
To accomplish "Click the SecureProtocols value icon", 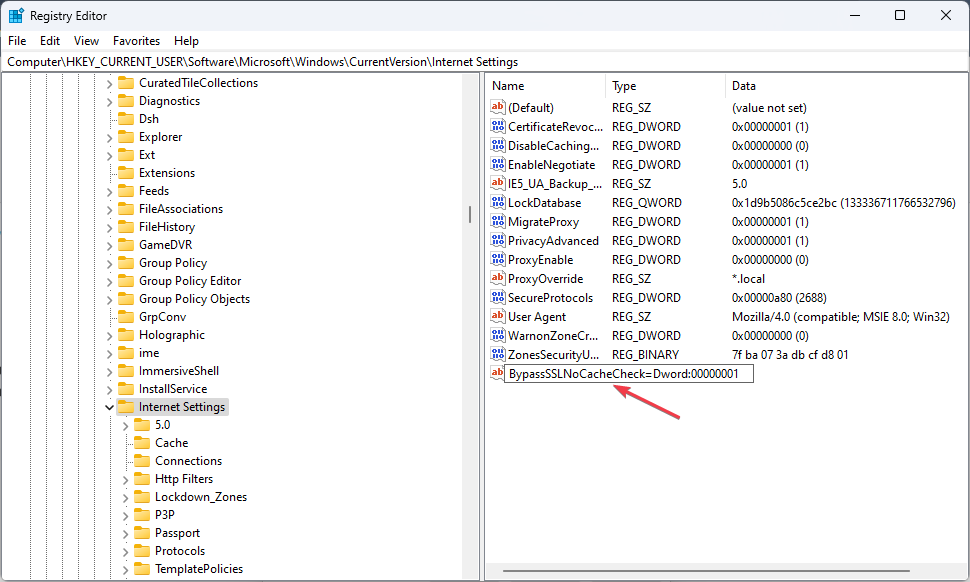I will (x=497, y=297).
